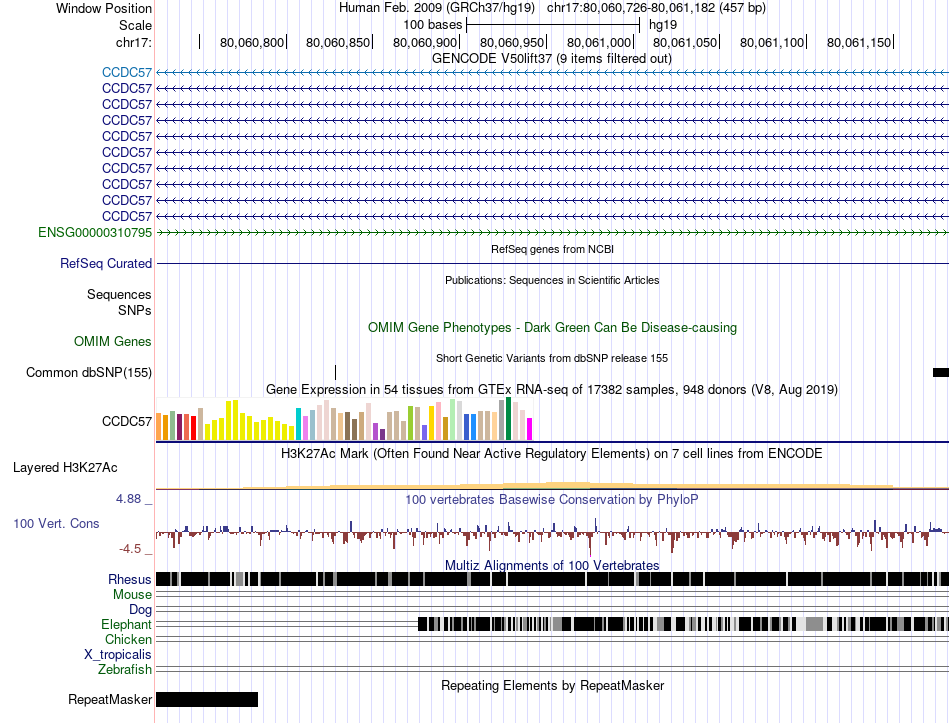Image resolution: width=950 pixels, height=723 pixels.
Task: Open the ENSG00000310795 gene label
Action: 95,233
